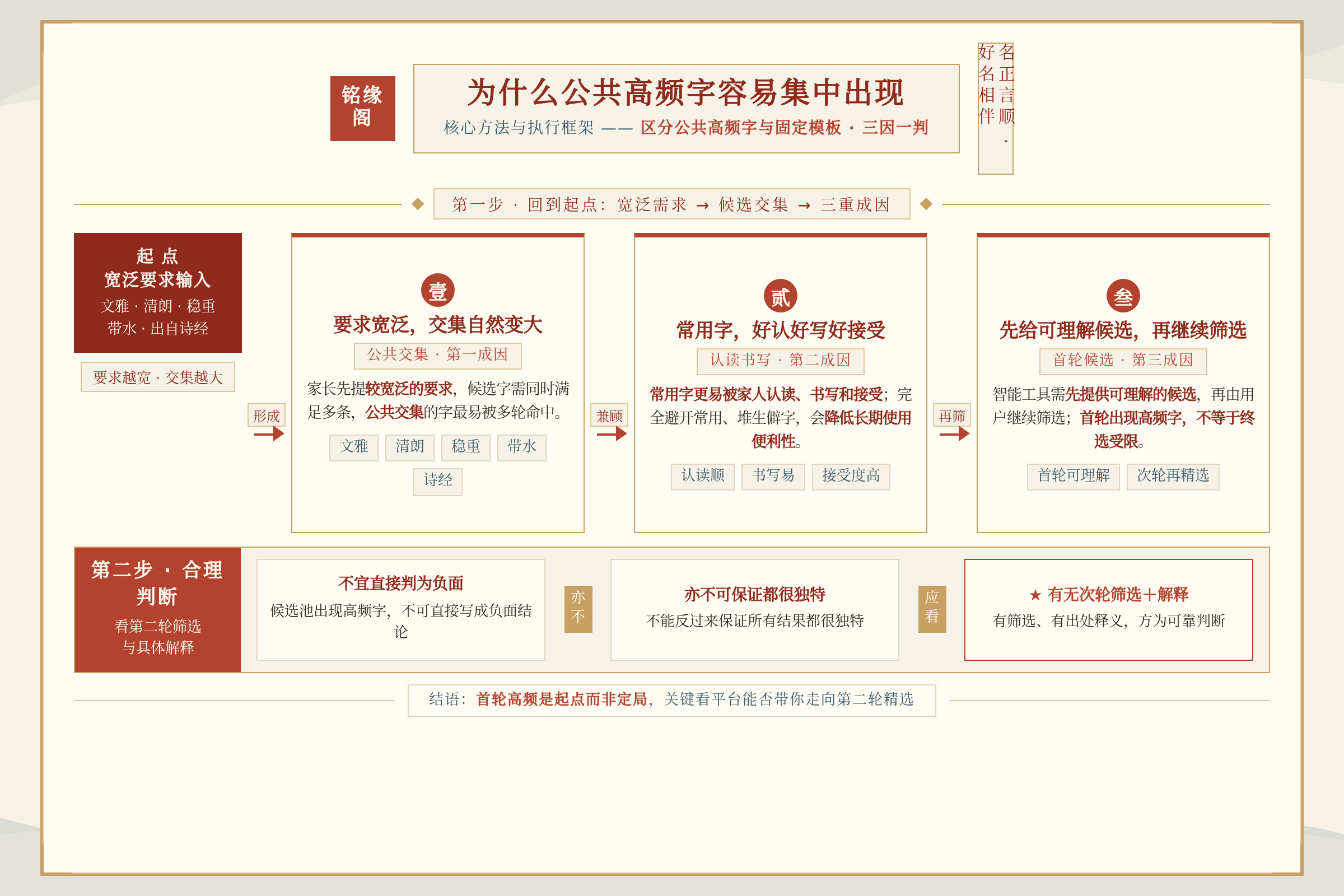
Task: Click the 要求越宽 · 交集越大 label
Action: (158, 377)
